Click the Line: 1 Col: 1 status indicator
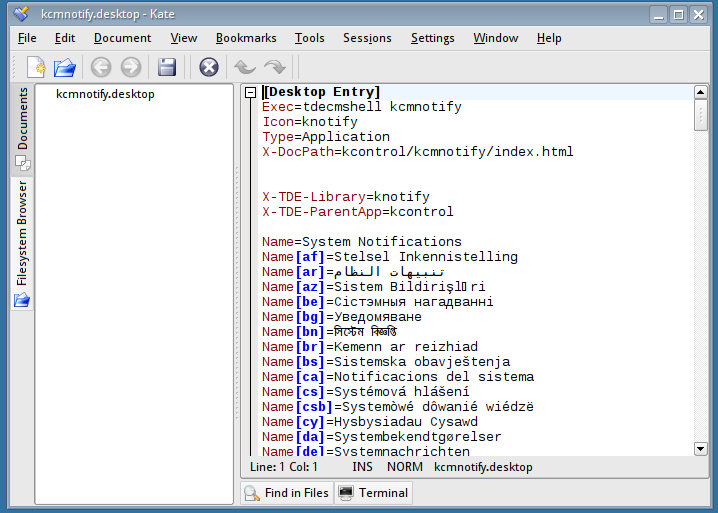This screenshot has width=718, height=513. click(283, 467)
